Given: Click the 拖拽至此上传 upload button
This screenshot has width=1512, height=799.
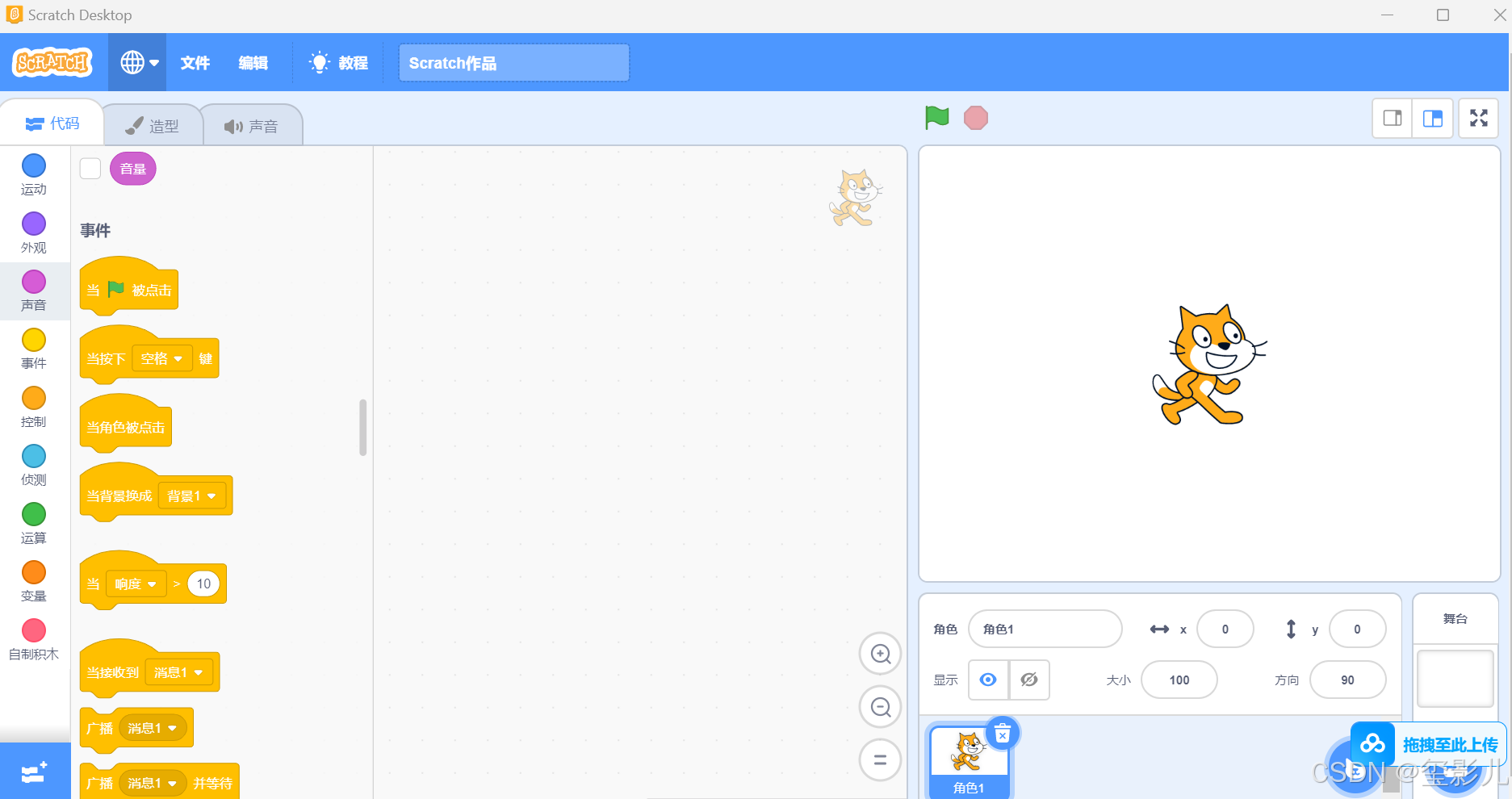Looking at the screenshot, I should click(1428, 744).
